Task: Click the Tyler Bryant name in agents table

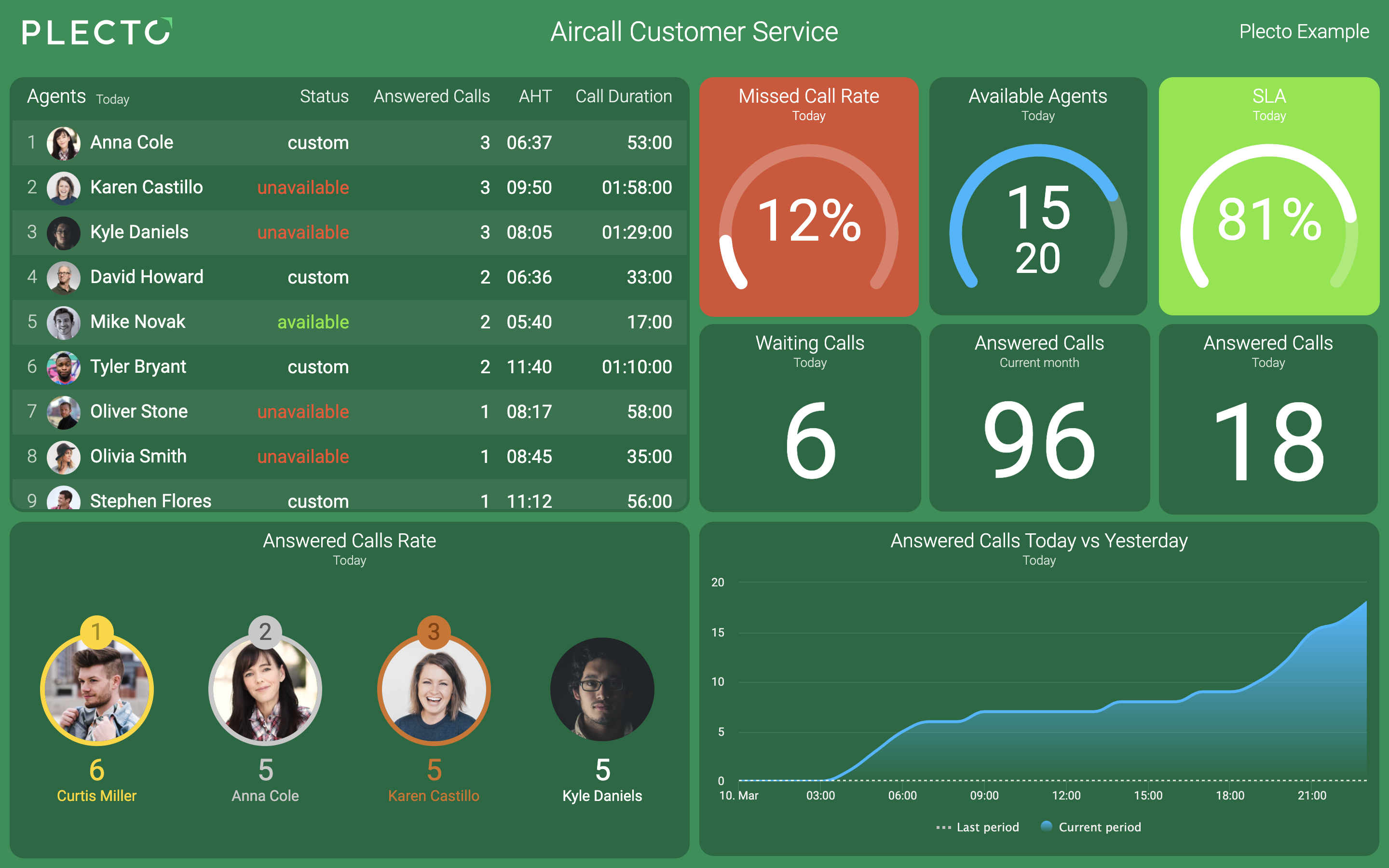Action: pos(138,367)
